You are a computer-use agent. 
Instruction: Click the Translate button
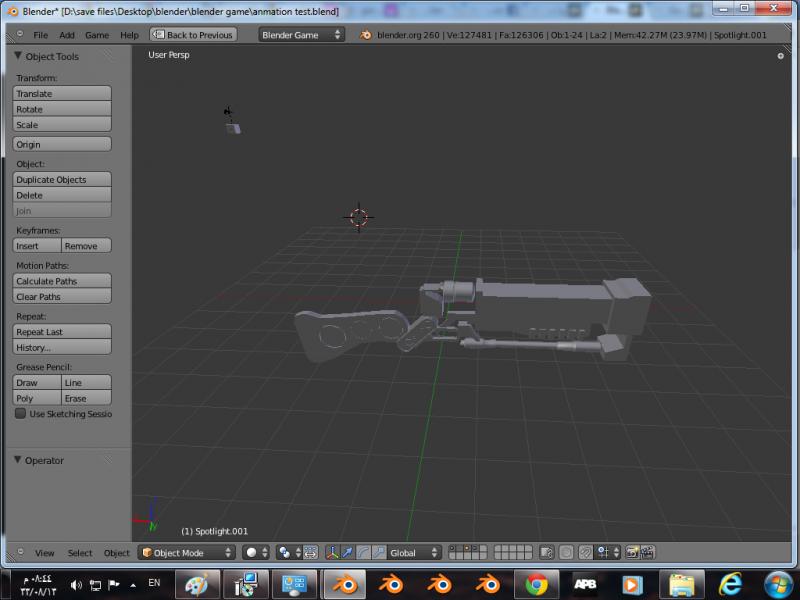click(62, 93)
